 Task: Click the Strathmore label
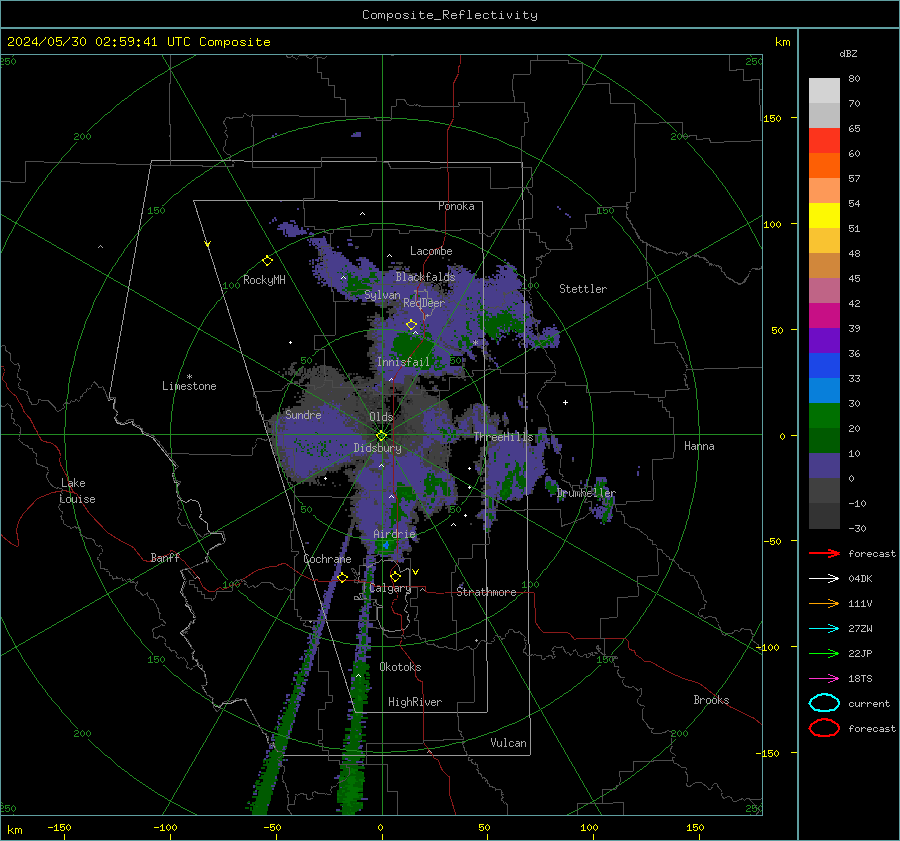point(486,592)
